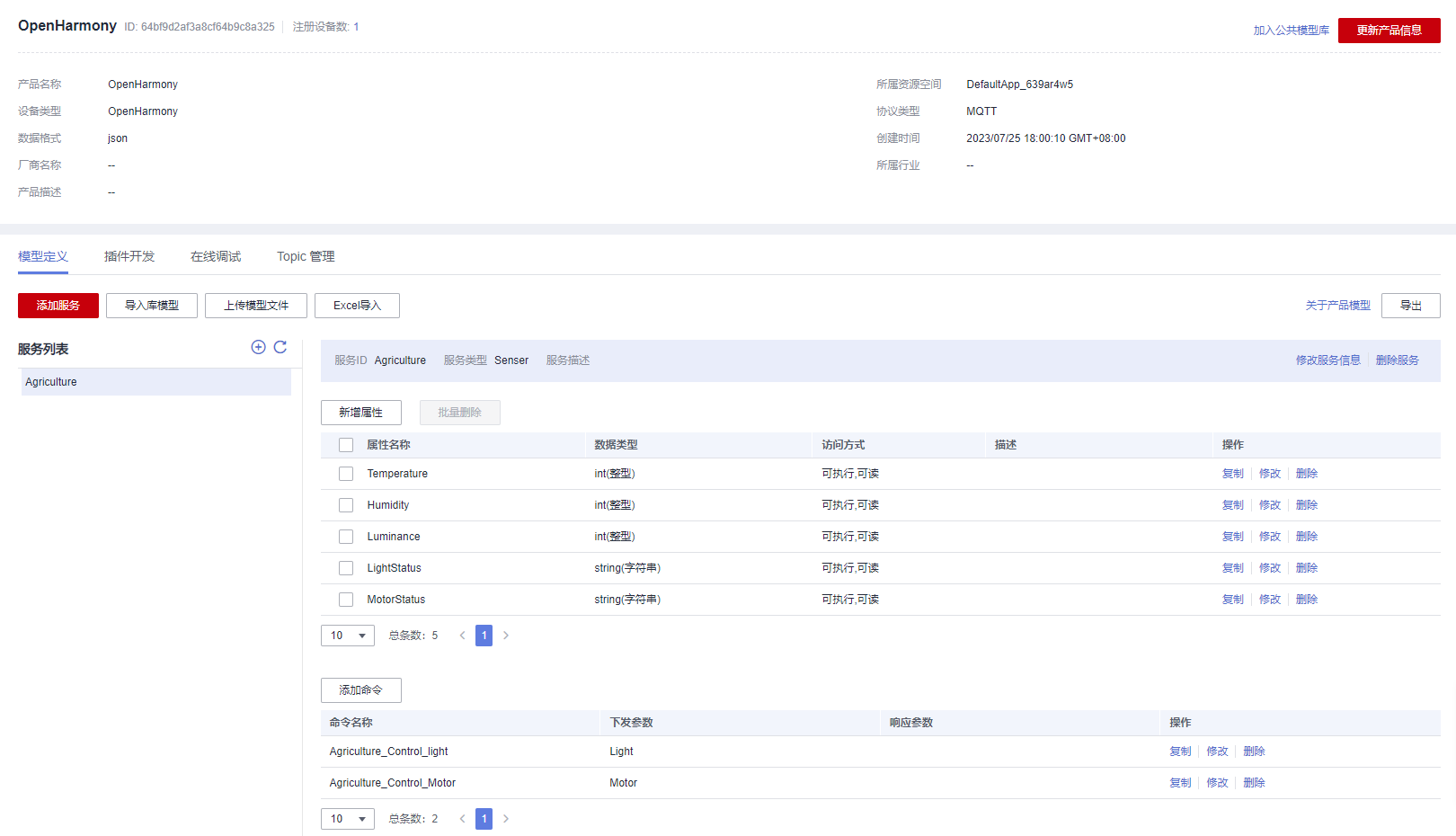Delete the MotorStatus property
The width and height of the screenshot is (1456, 836).
pyautogui.click(x=1307, y=600)
